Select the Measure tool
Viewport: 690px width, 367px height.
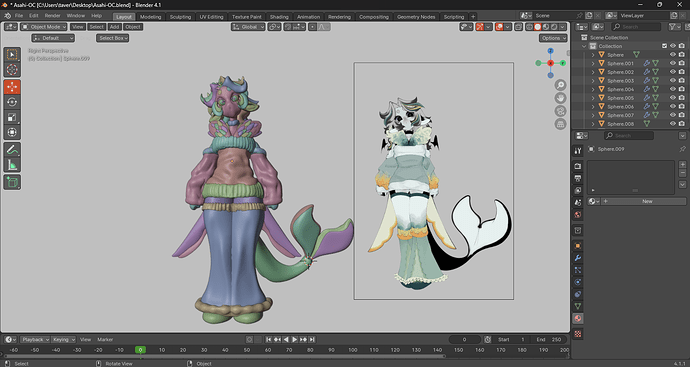coord(12,165)
